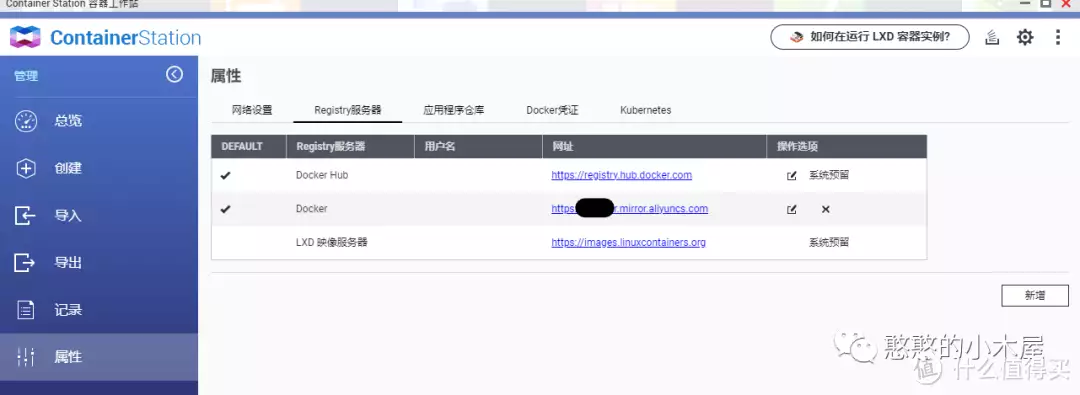Toggle default checkmark for Docker Hub

tap(225, 176)
